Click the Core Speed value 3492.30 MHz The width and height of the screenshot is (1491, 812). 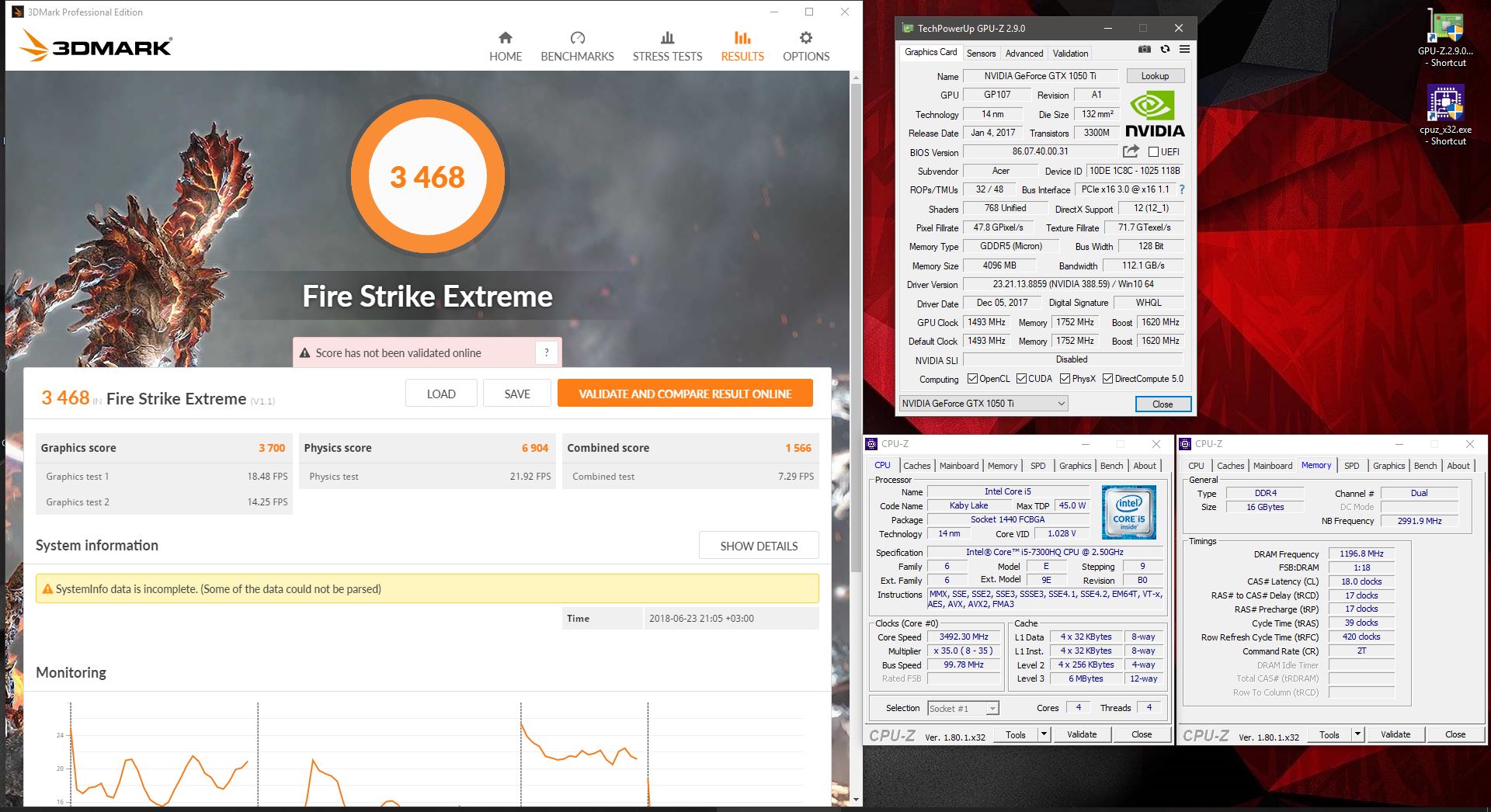click(x=964, y=637)
